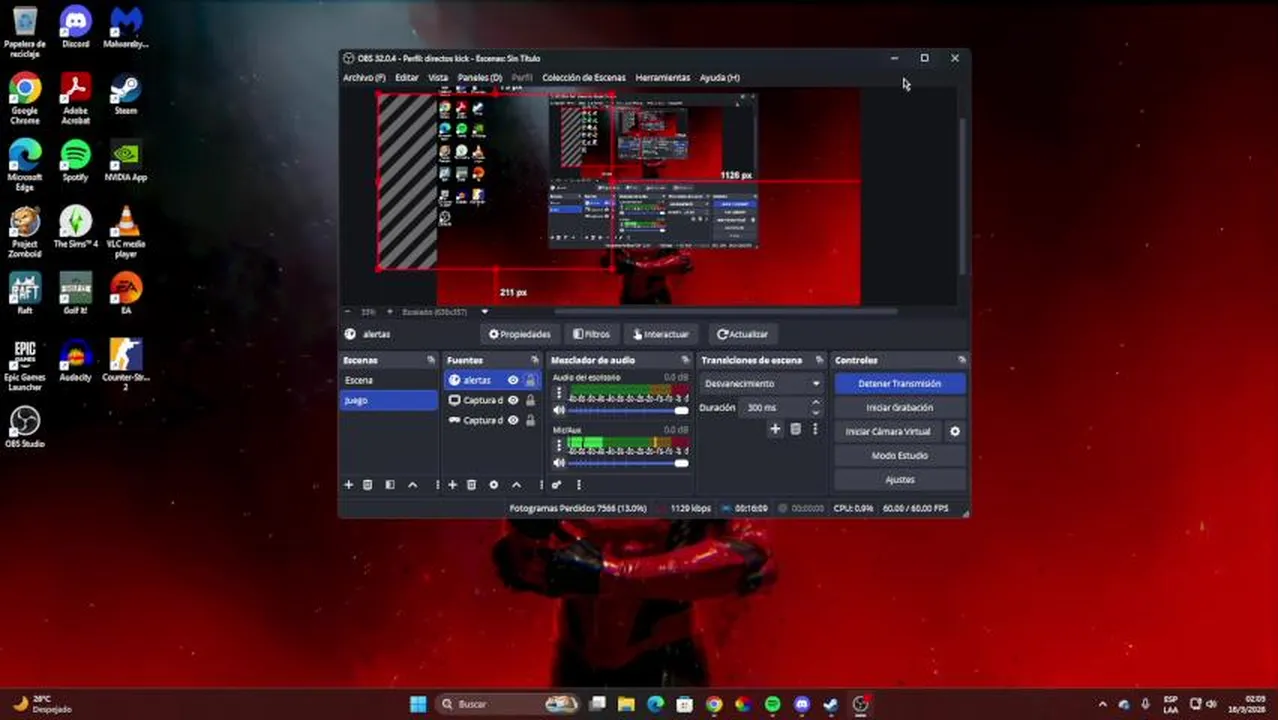The width and height of the screenshot is (1278, 720).
Task: Open scene filters icon in Escenas toolbar
Action: 389,484
